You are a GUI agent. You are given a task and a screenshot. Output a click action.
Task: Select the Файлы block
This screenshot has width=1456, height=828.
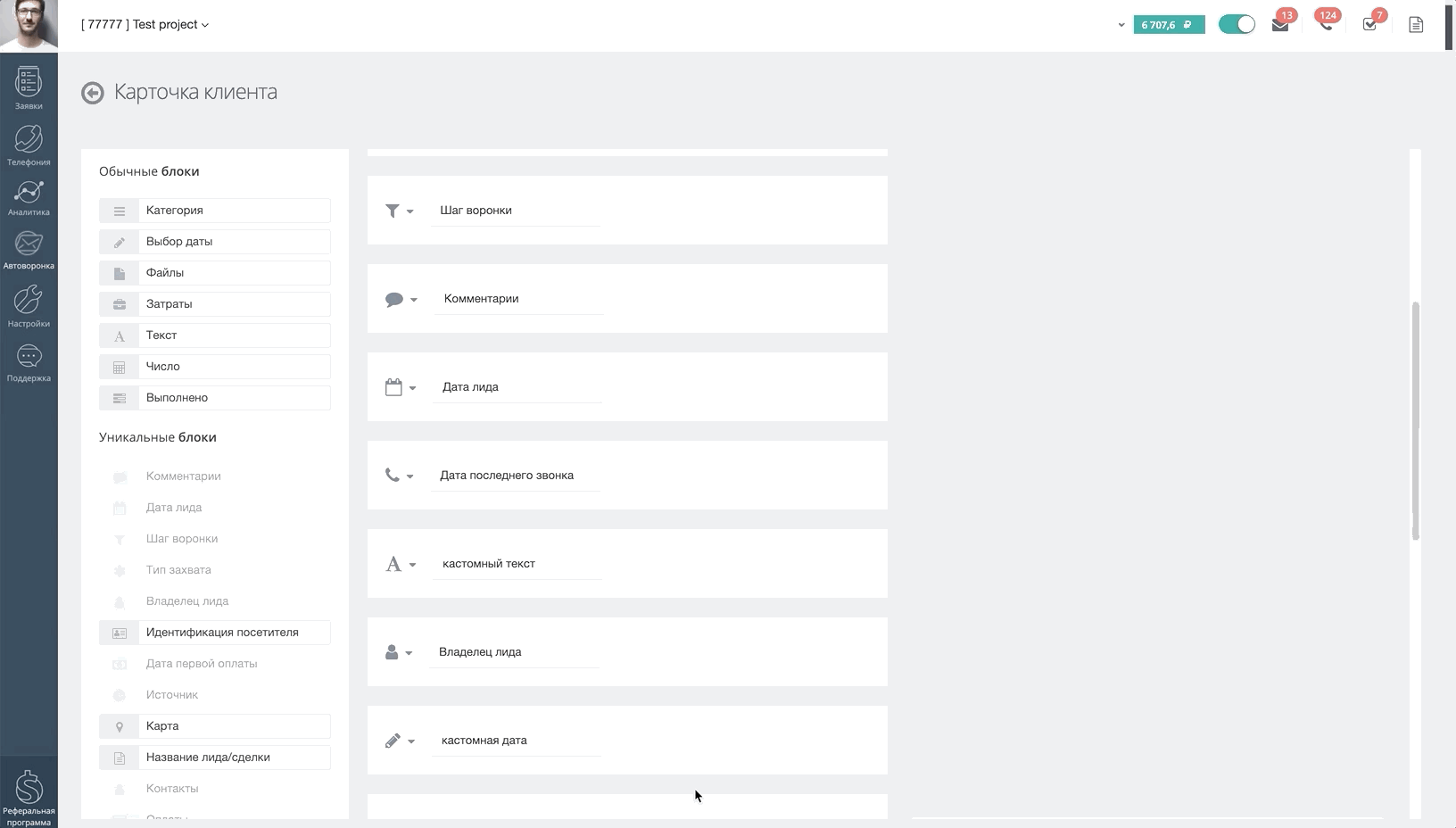click(x=215, y=273)
